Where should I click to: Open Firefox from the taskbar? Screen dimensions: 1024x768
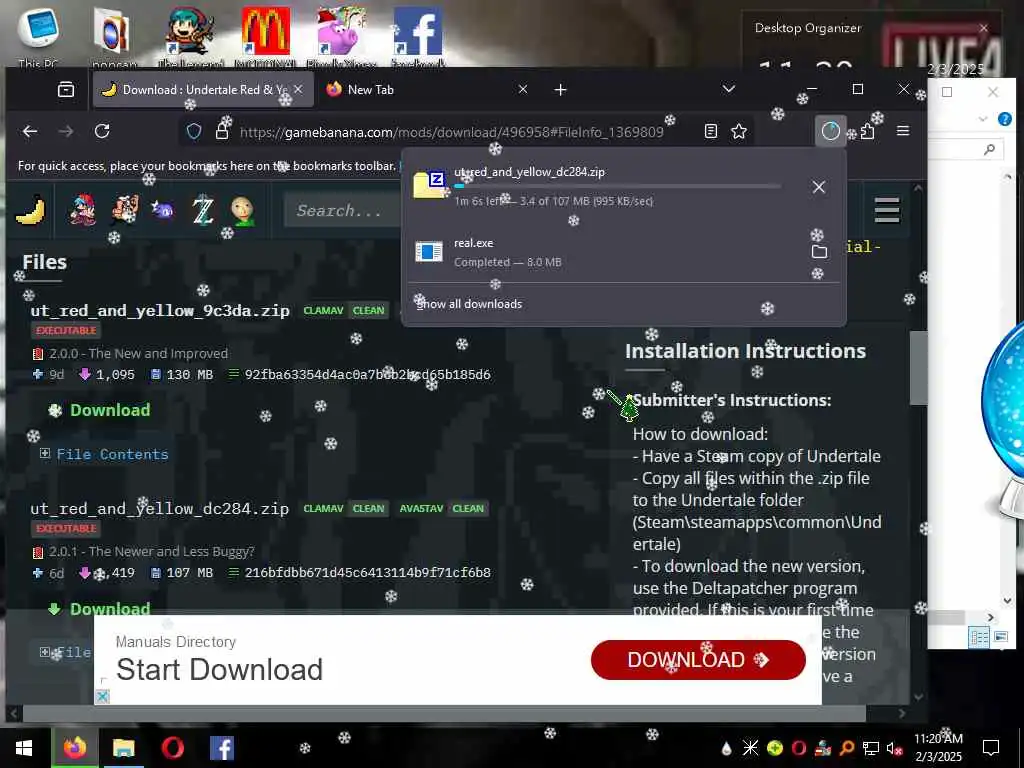75,747
